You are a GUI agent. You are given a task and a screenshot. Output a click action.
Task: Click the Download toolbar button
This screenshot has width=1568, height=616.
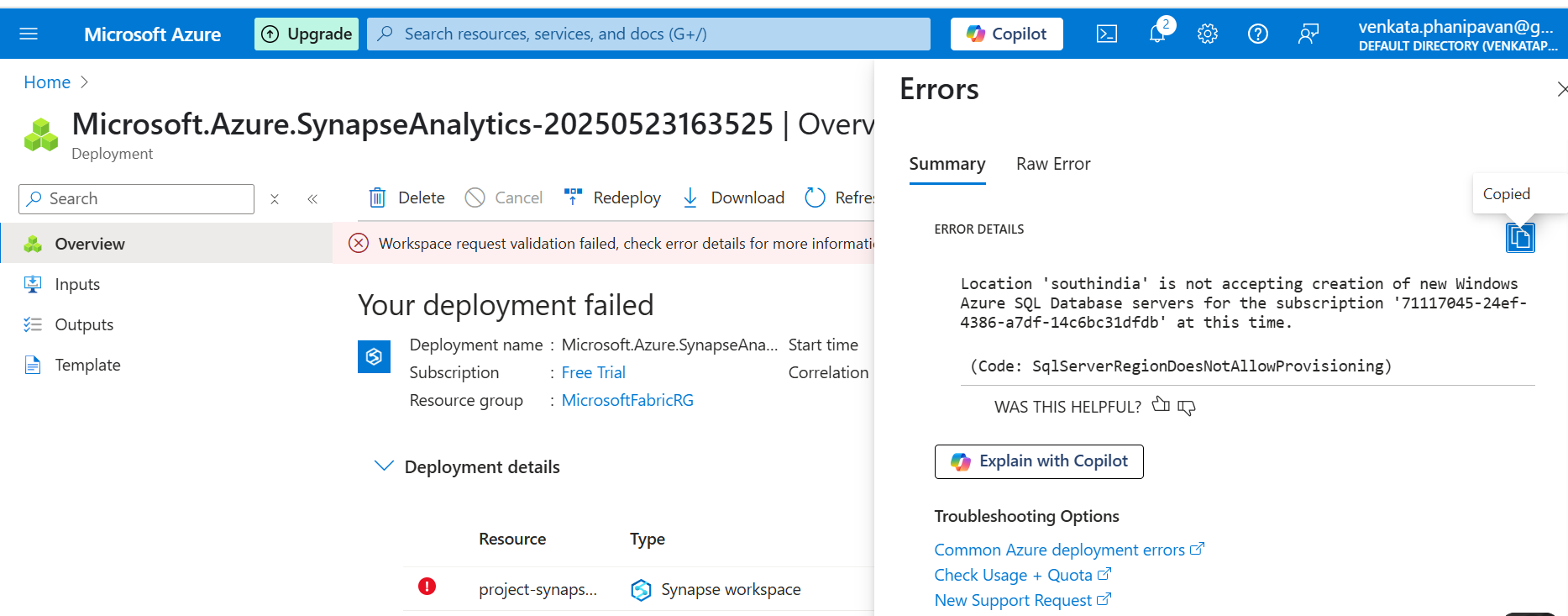click(x=732, y=197)
